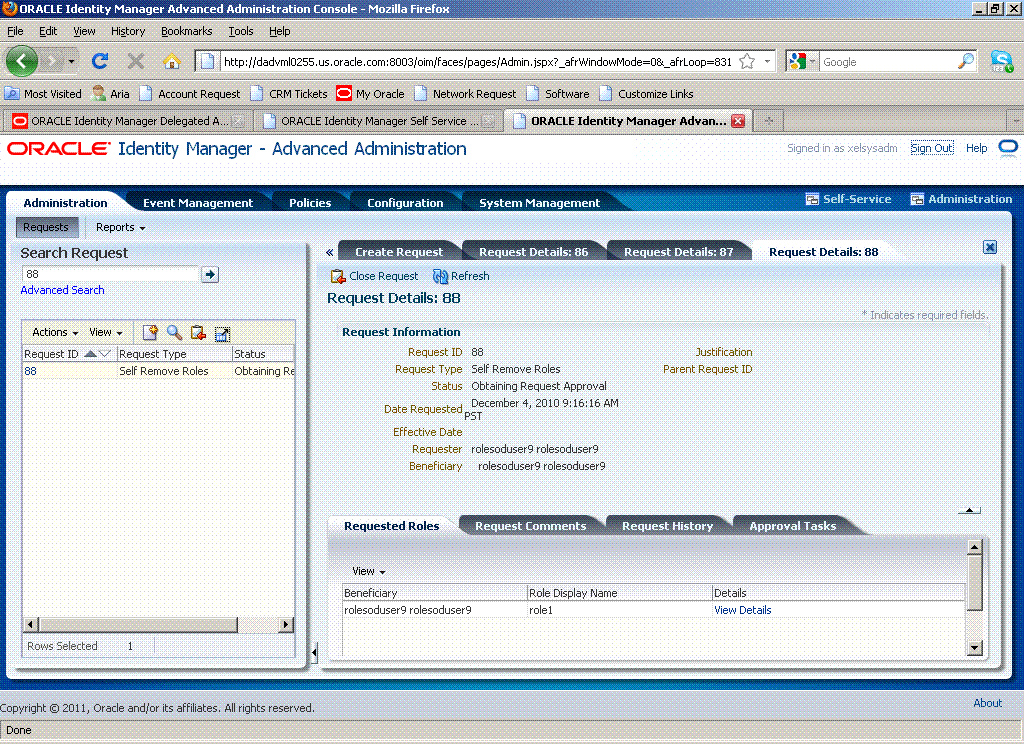
Task: Open the Bookmarks menu
Action: pyautogui.click(x=187, y=31)
